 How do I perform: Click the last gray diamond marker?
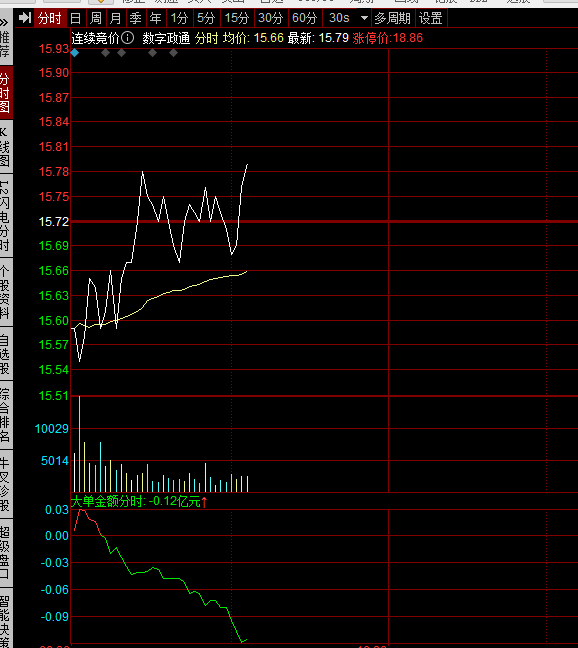tap(174, 52)
